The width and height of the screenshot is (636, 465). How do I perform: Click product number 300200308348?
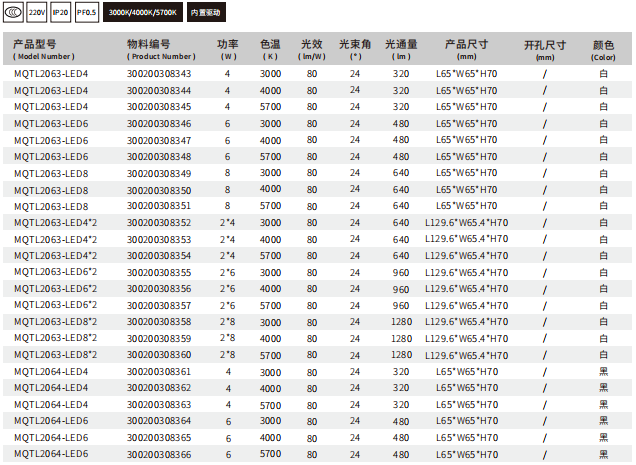tap(159, 157)
